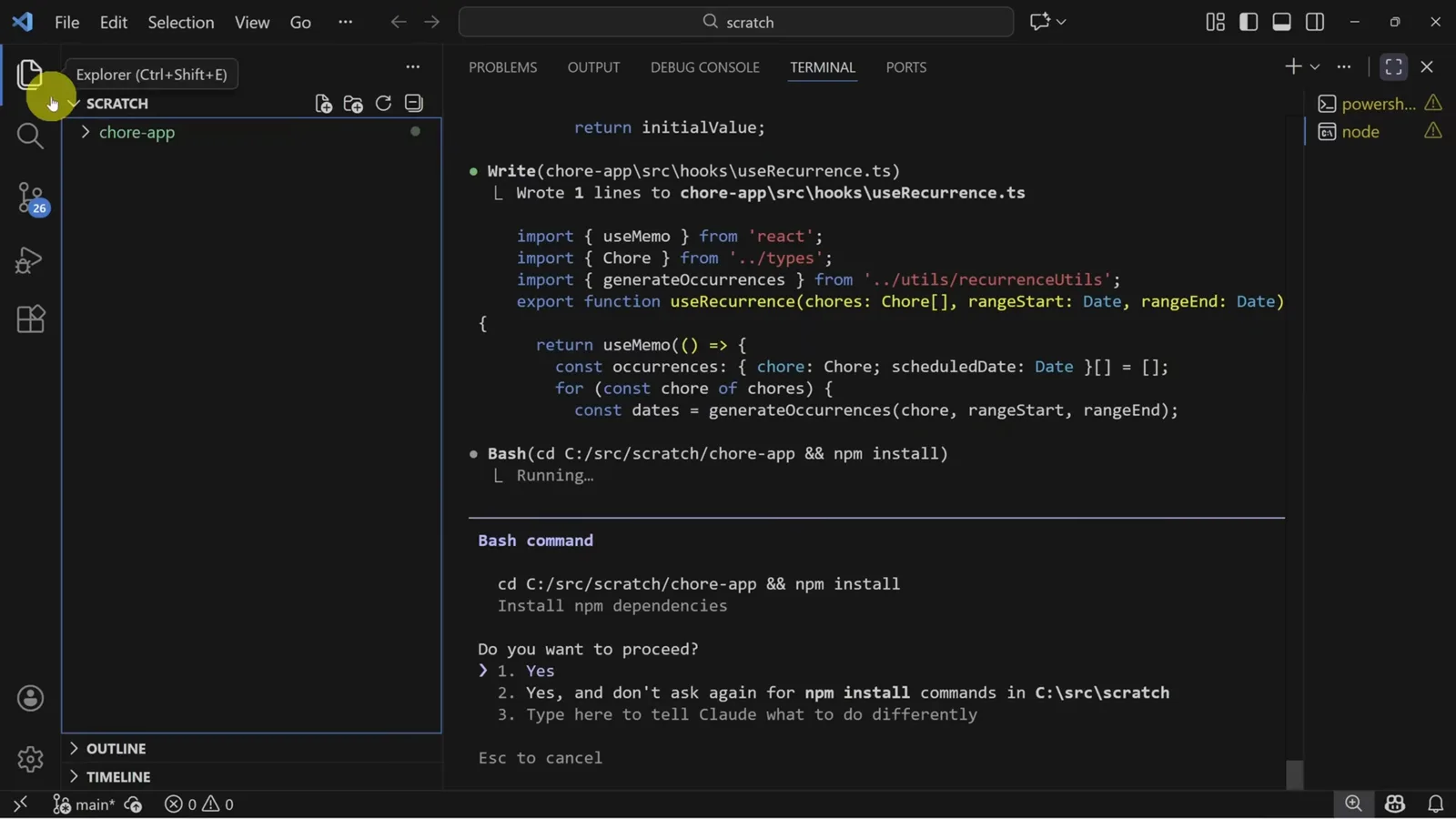The image size is (1456, 819).
Task: Open the Search view
Action: coord(30,136)
